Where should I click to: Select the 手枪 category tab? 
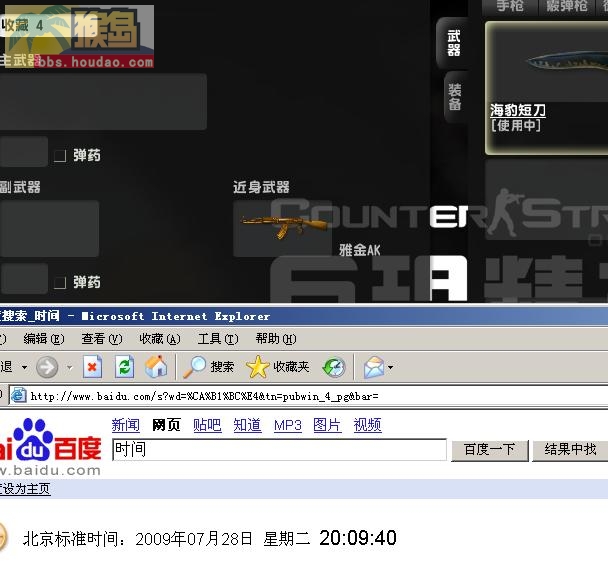(510, 6)
